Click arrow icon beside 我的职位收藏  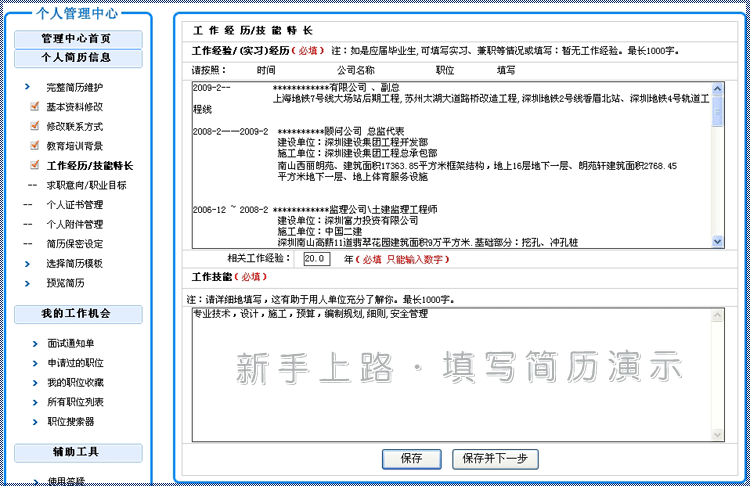[35, 383]
